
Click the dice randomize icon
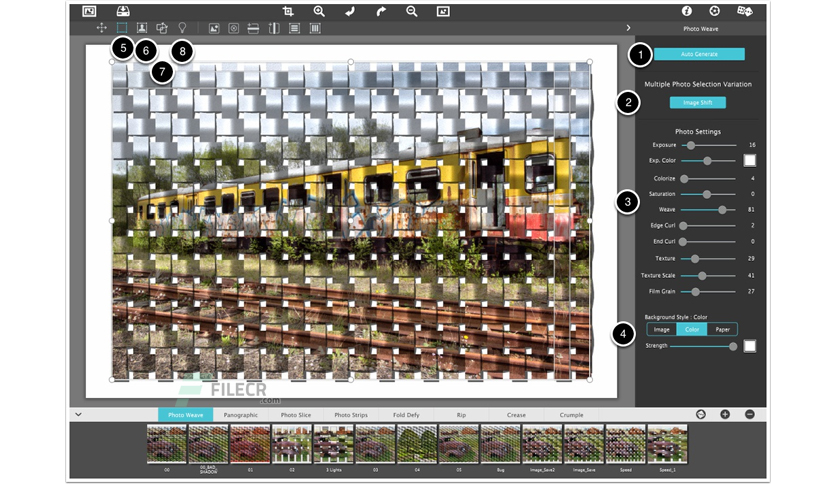pos(745,11)
